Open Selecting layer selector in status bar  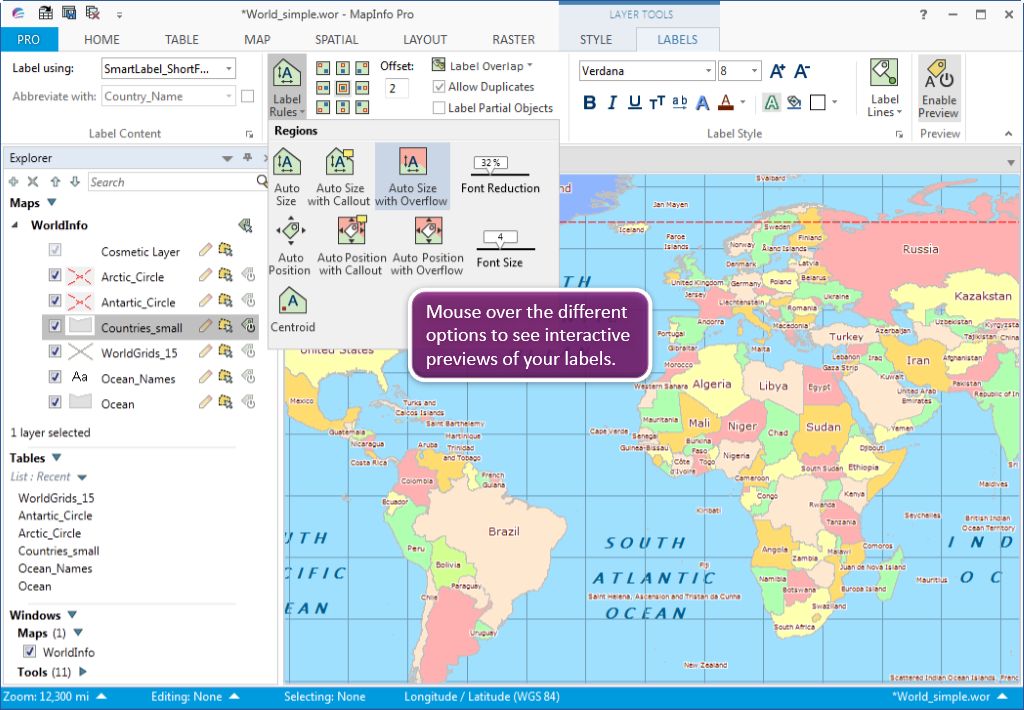click(x=325, y=697)
